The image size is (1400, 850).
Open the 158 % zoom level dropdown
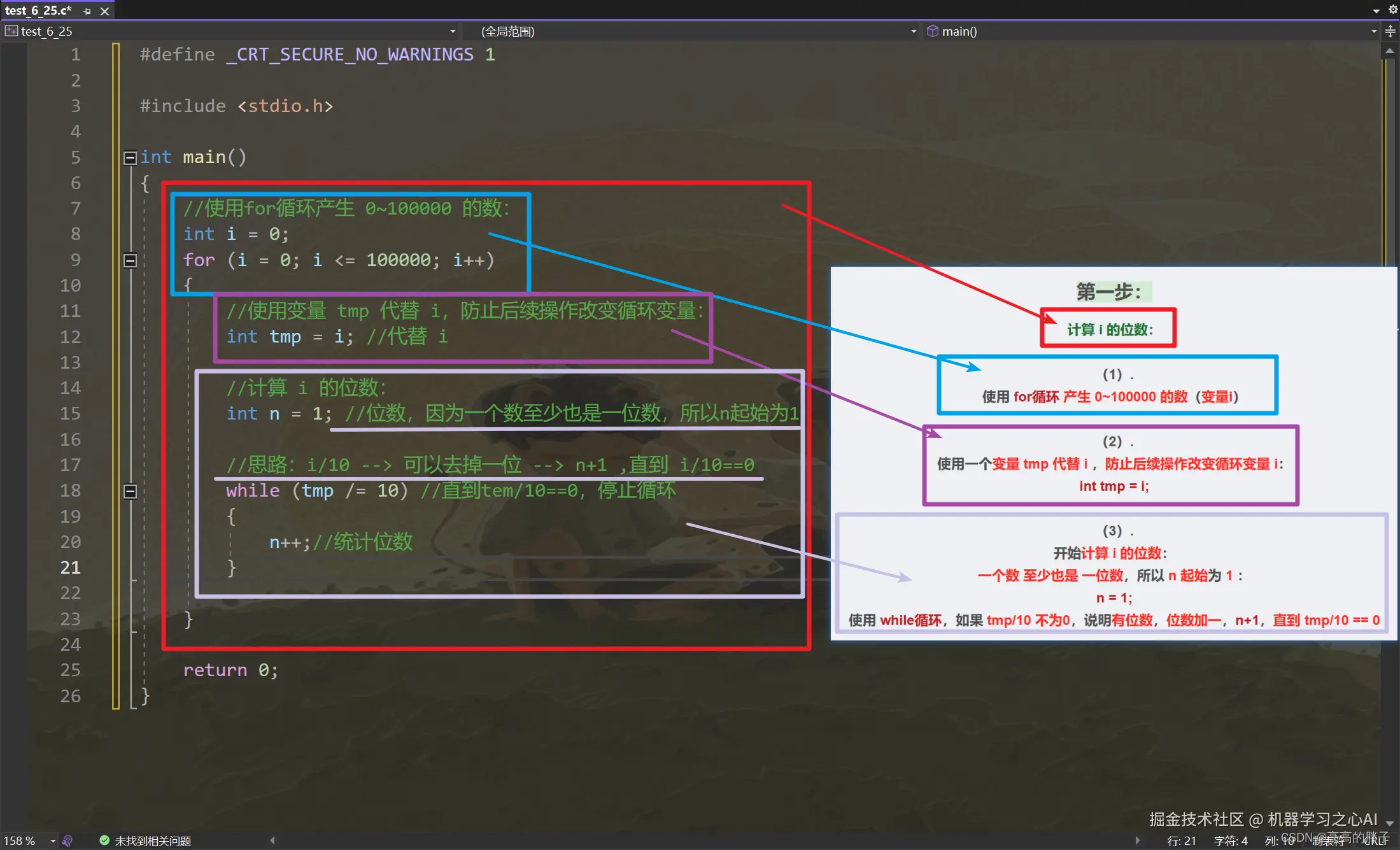click(x=53, y=841)
